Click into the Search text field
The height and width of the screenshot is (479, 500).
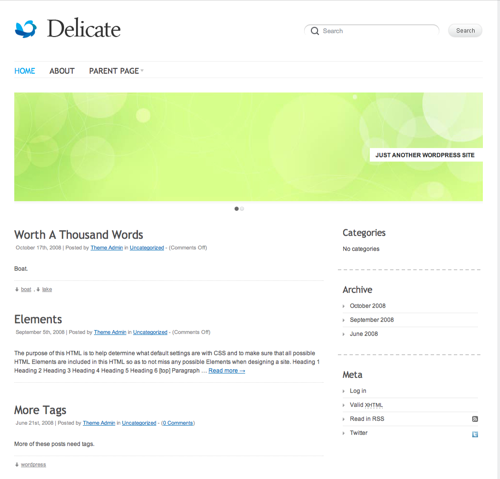coord(371,31)
